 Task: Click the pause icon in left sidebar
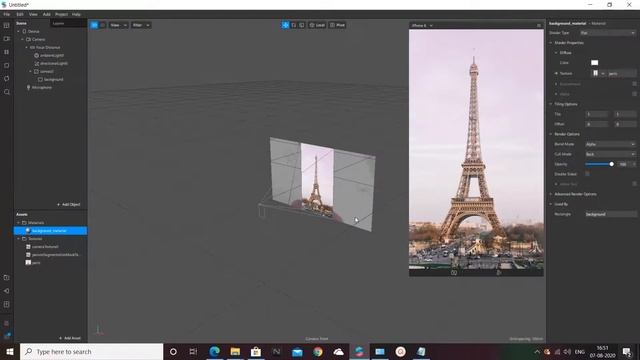point(7,52)
